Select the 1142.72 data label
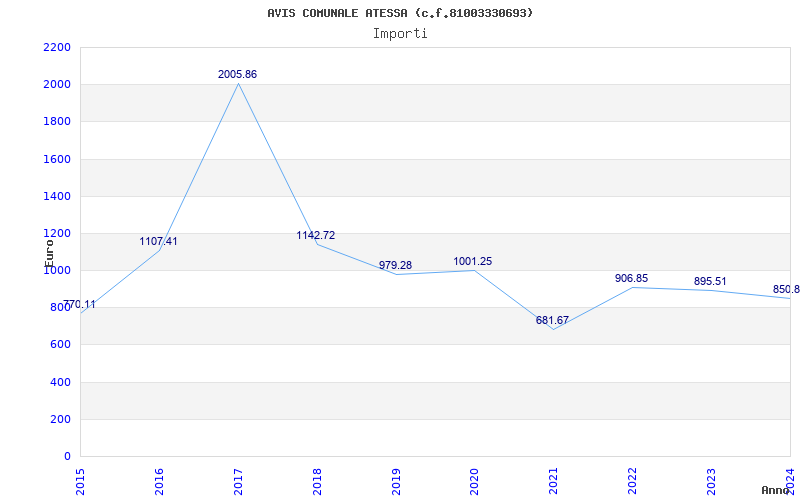This screenshot has height=500, width=800. 316,235
